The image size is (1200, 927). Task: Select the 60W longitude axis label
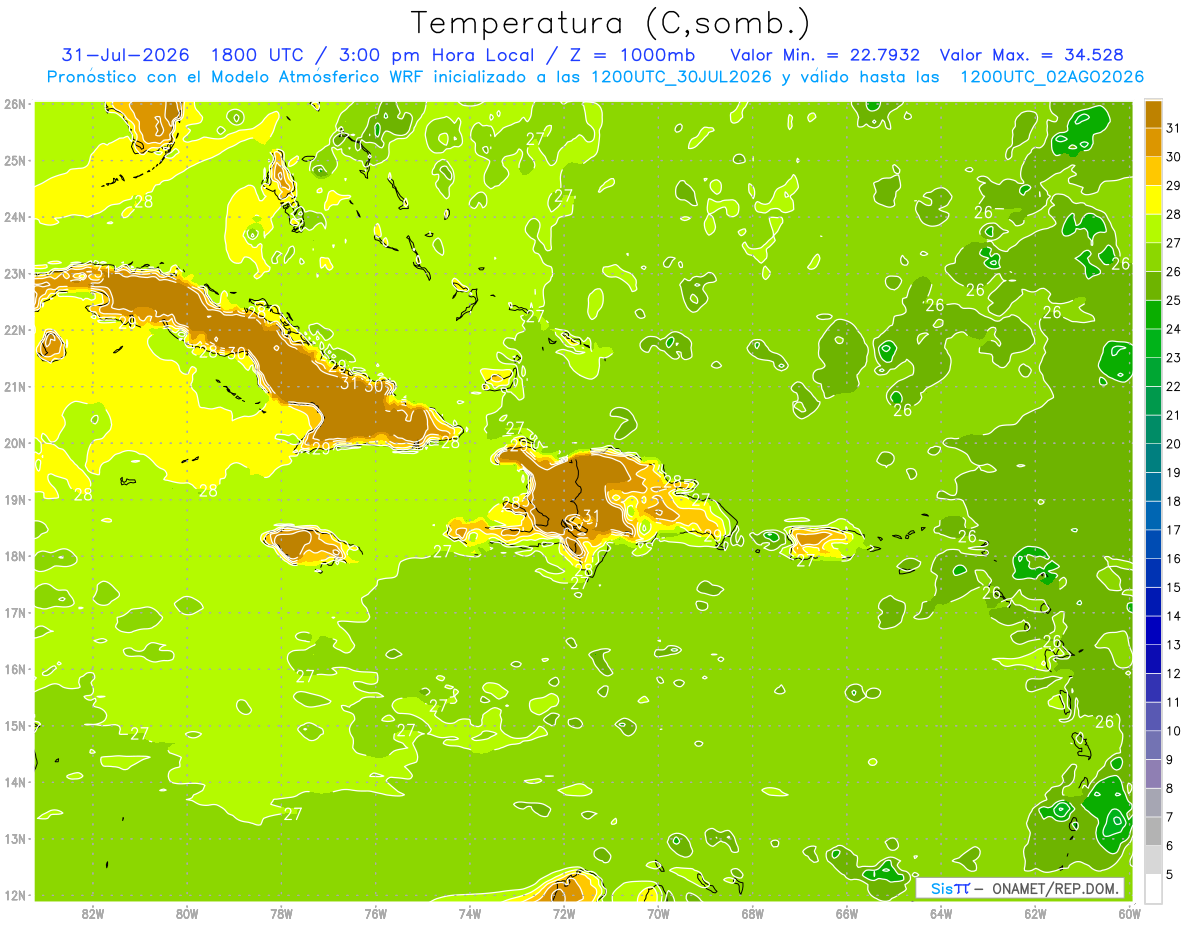[1129, 914]
